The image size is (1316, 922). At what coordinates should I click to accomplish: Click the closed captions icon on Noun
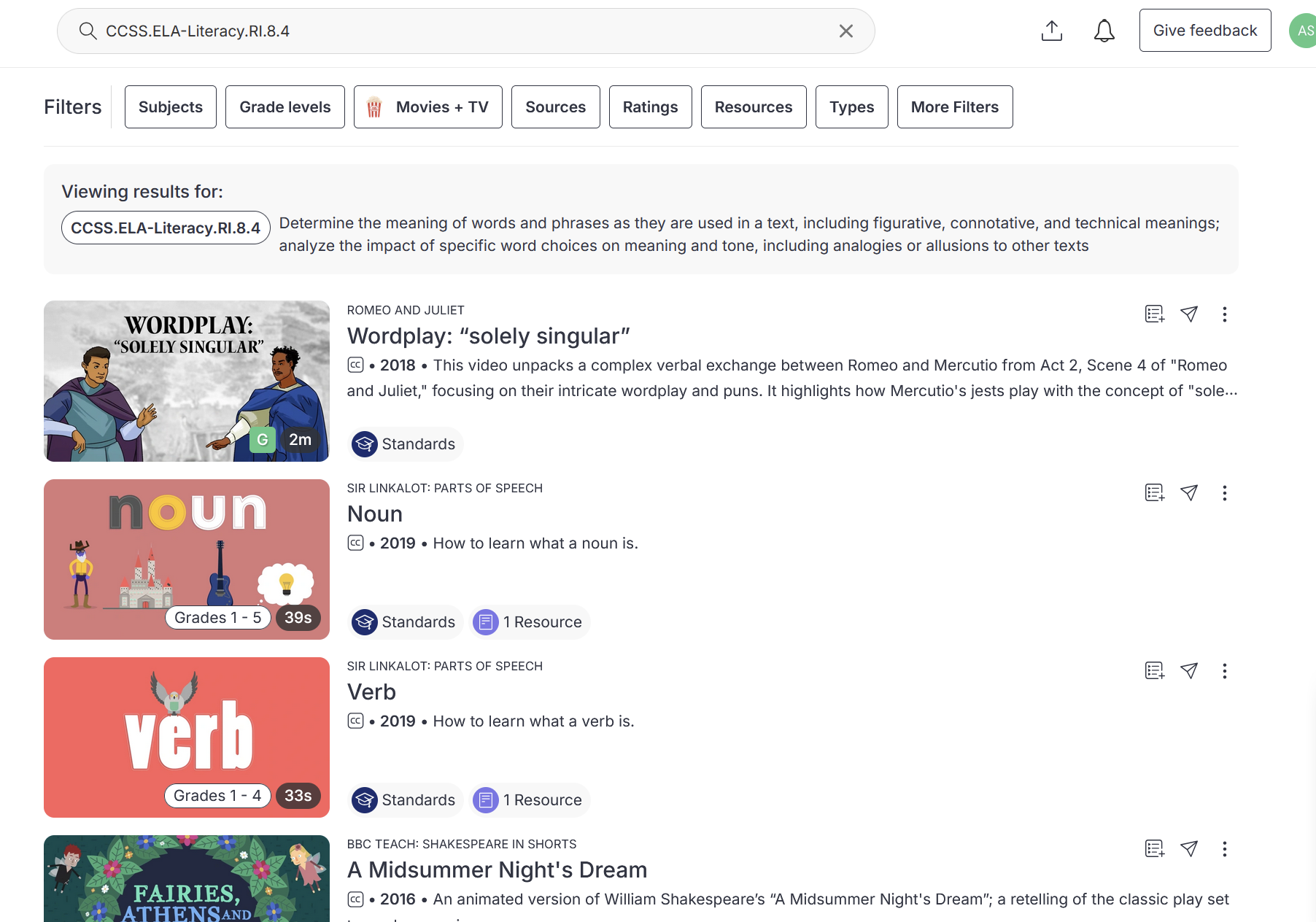[355, 543]
